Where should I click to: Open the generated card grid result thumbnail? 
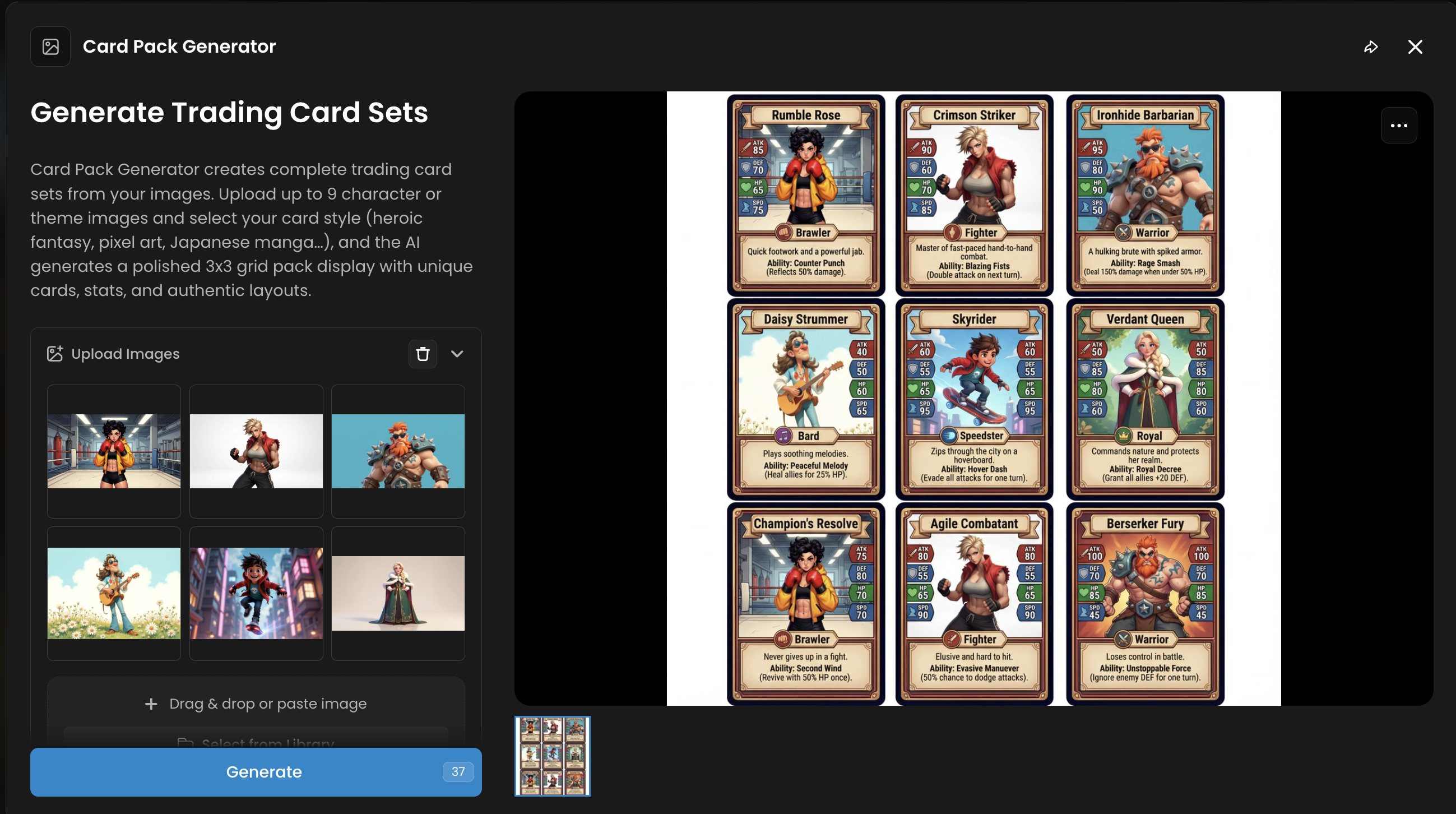[552, 756]
